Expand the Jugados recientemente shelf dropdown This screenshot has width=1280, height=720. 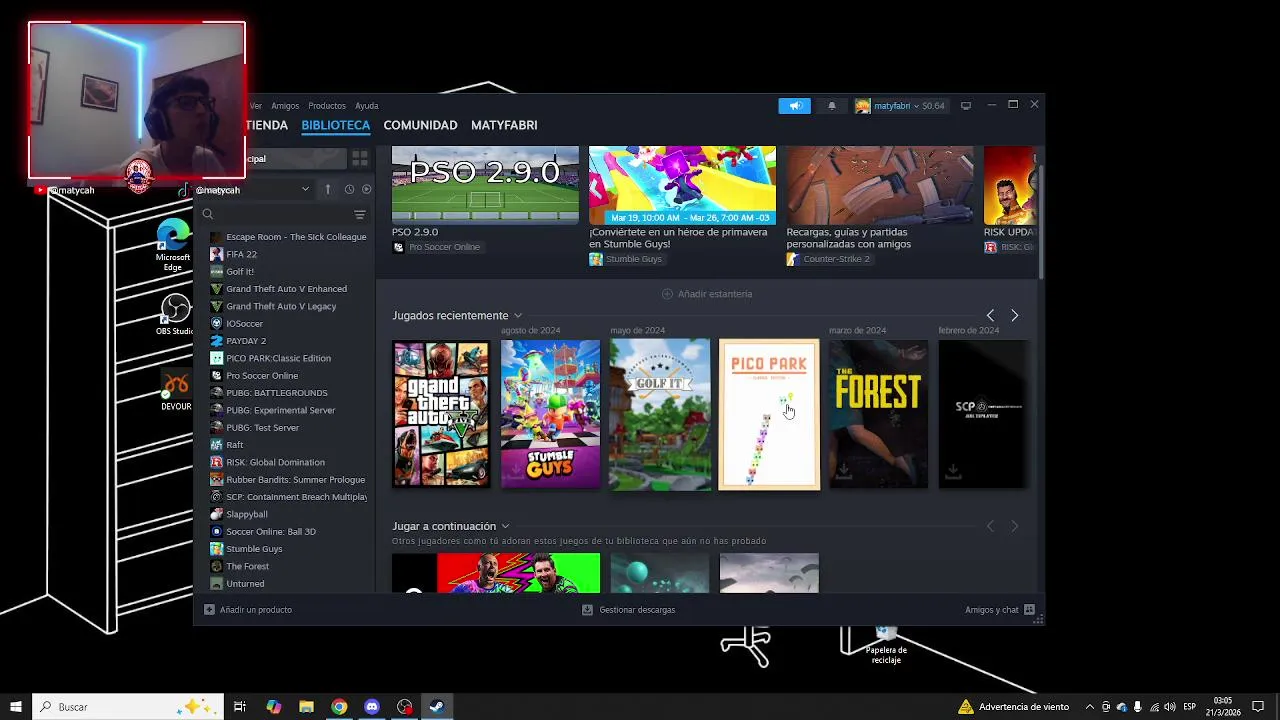click(x=518, y=316)
